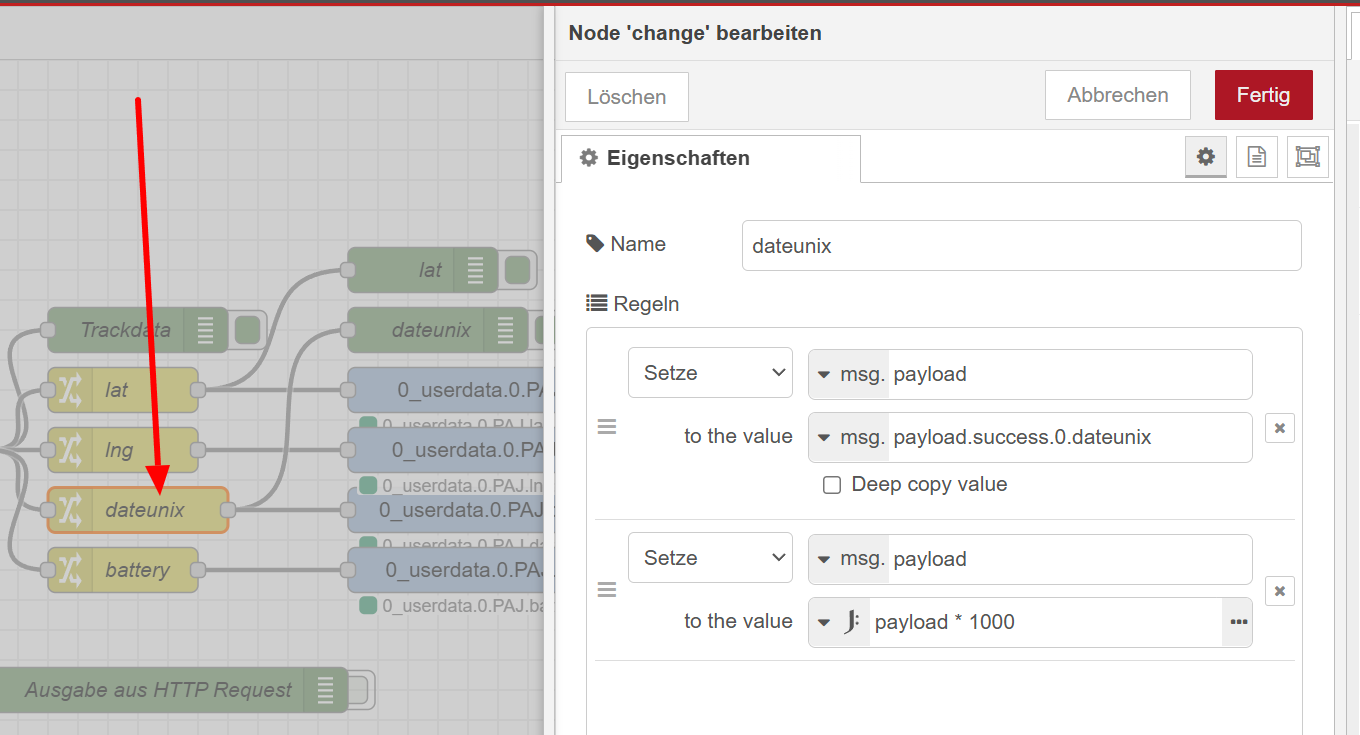Open node description document icon
This screenshot has width=1360, height=735.
pyautogui.click(x=1257, y=157)
